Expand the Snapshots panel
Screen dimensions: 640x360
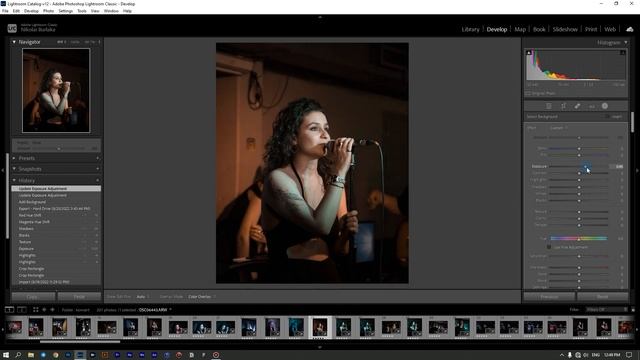pos(14,169)
